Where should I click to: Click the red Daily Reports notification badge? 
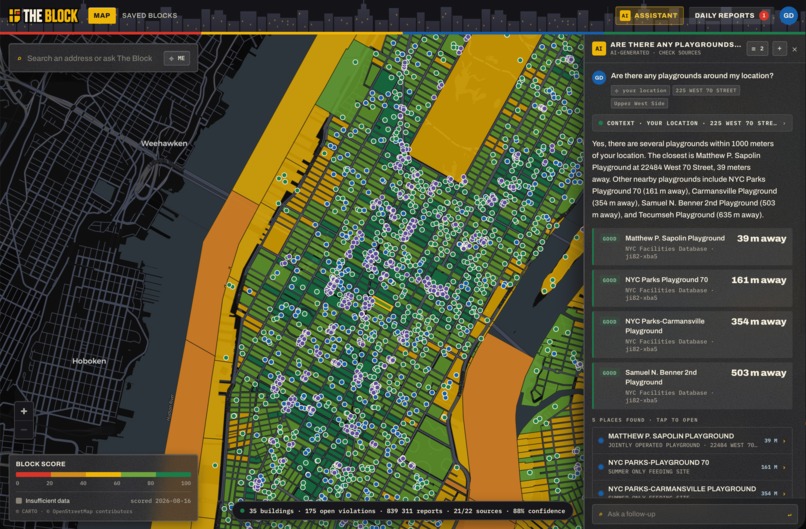pyautogui.click(x=764, y=15)
